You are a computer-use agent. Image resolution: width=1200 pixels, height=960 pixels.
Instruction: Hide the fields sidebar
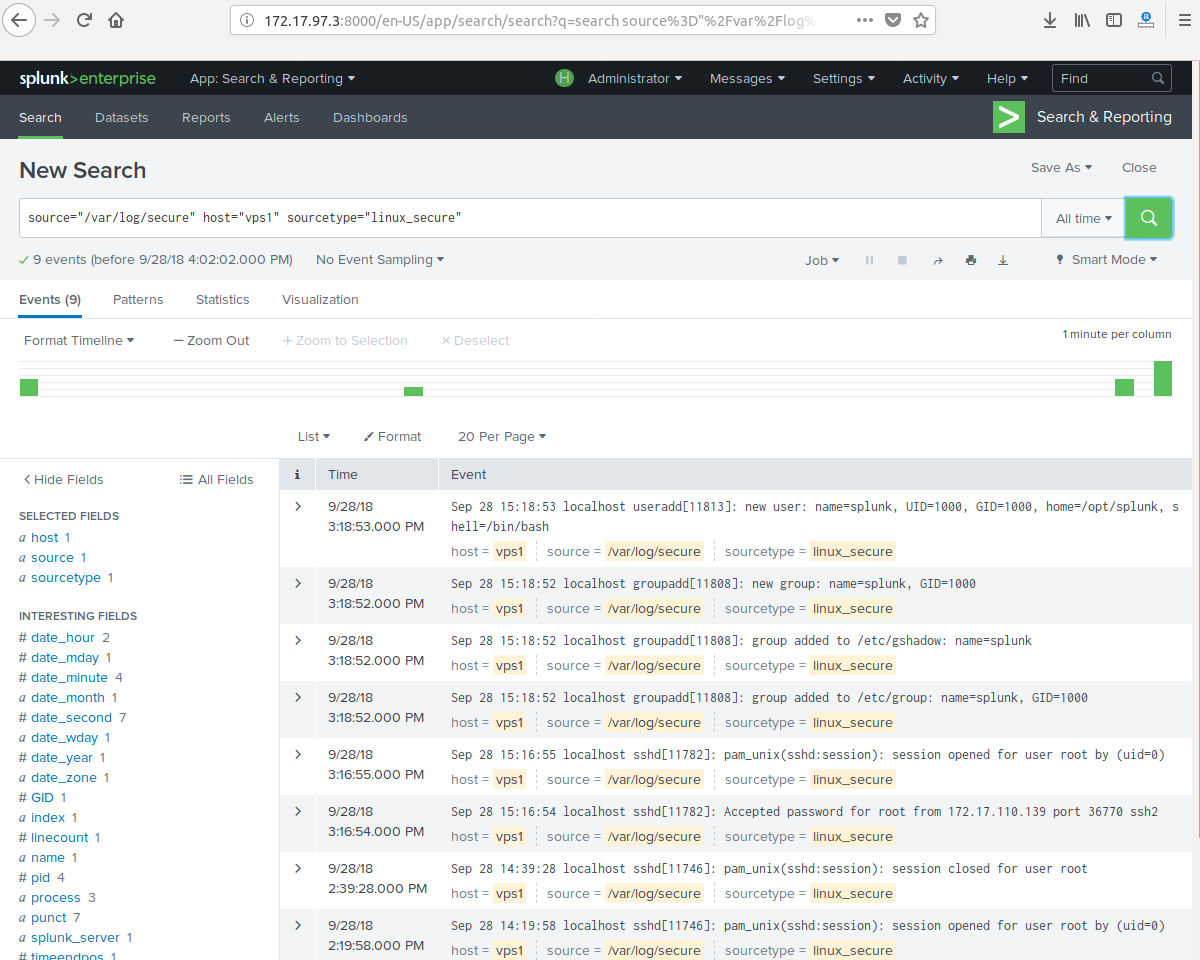point(62,480)
